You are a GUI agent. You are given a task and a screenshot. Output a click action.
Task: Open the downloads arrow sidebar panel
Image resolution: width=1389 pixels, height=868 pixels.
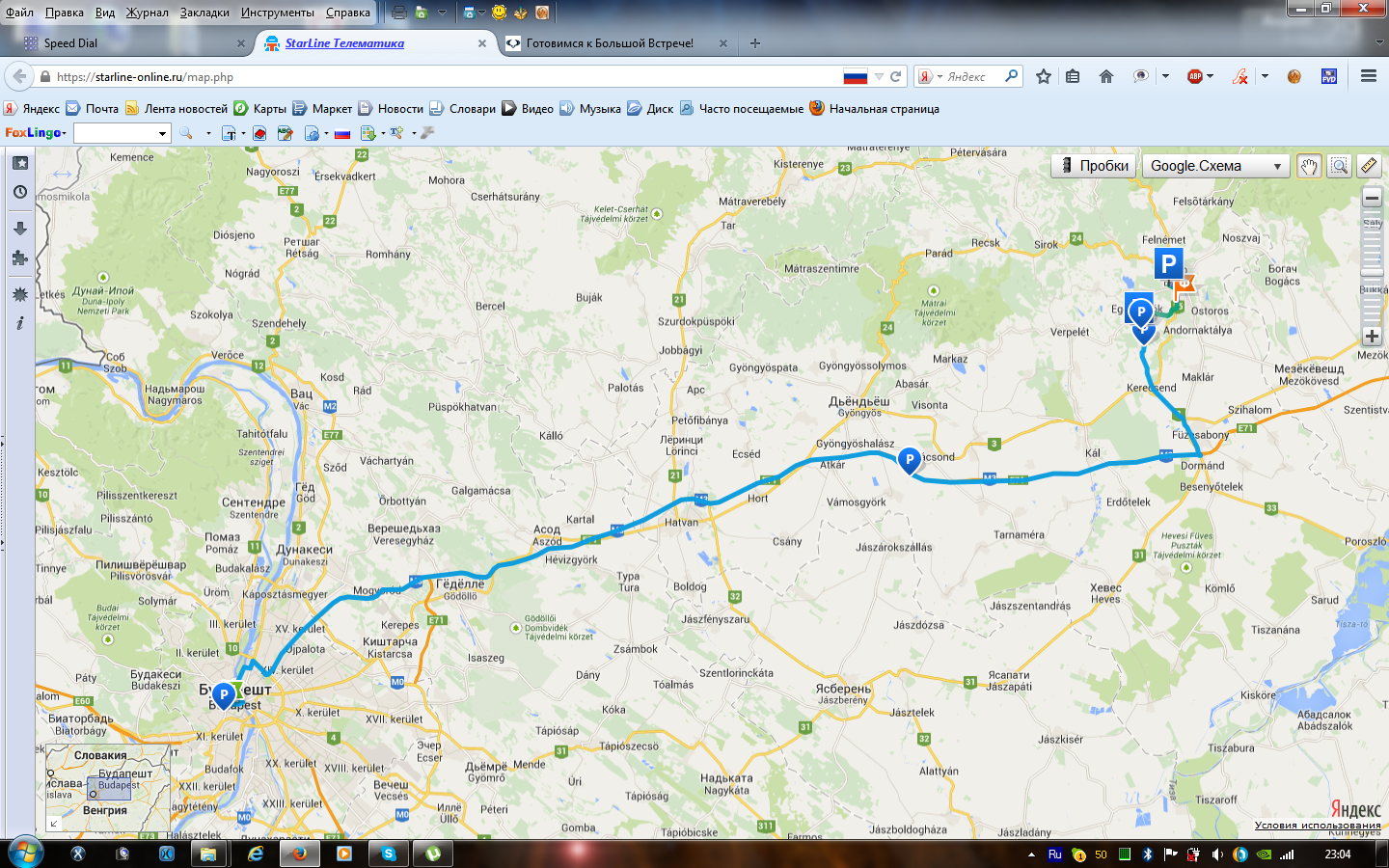(20, 229)
